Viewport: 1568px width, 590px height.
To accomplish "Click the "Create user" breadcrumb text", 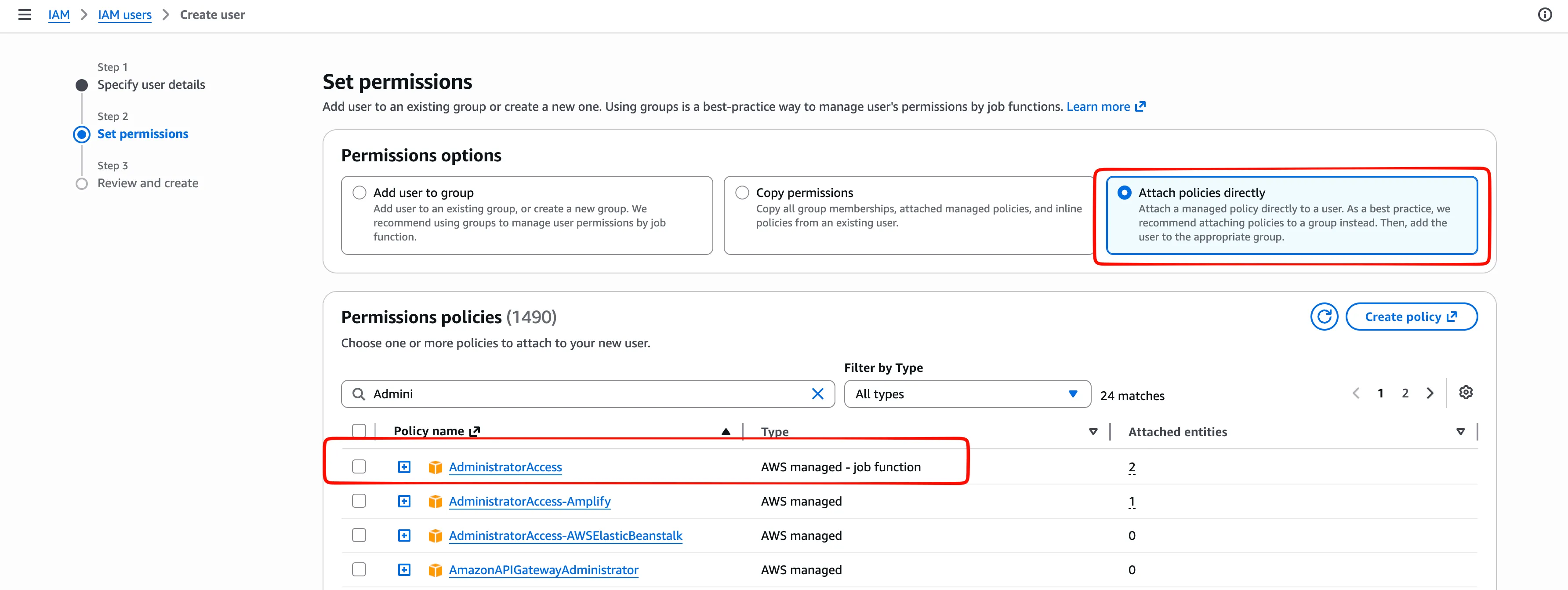I will 212,15.
